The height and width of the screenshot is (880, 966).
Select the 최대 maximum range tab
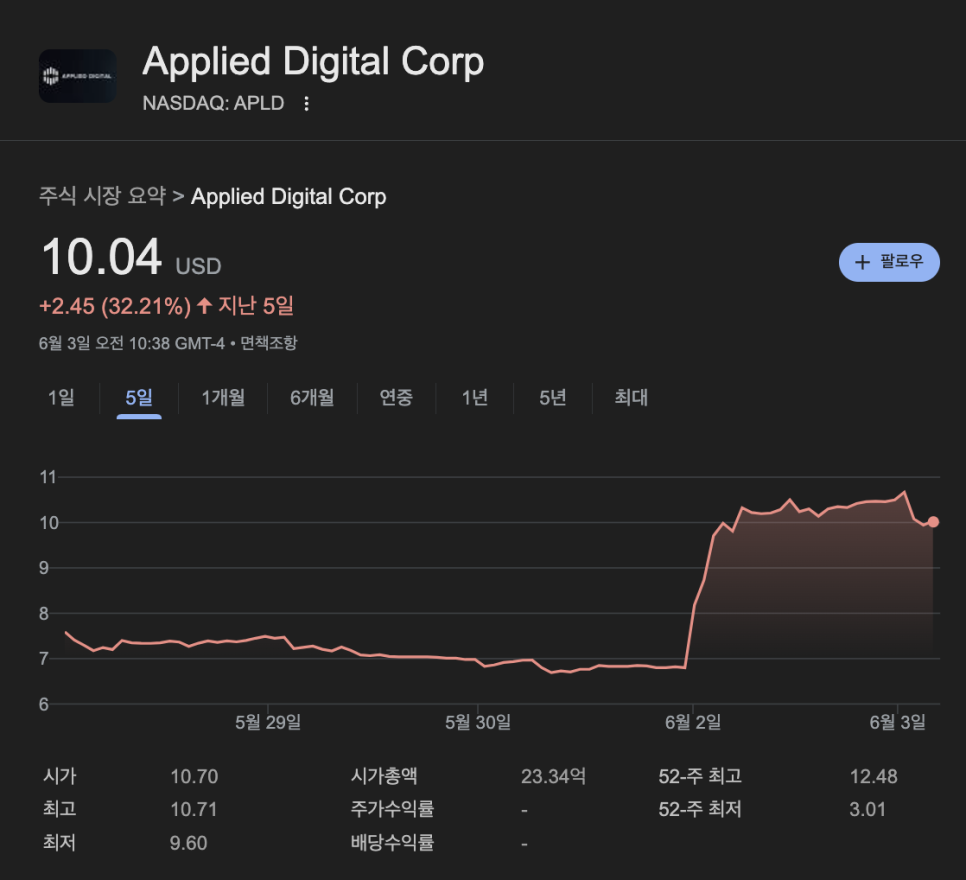(x=631, y=397)
